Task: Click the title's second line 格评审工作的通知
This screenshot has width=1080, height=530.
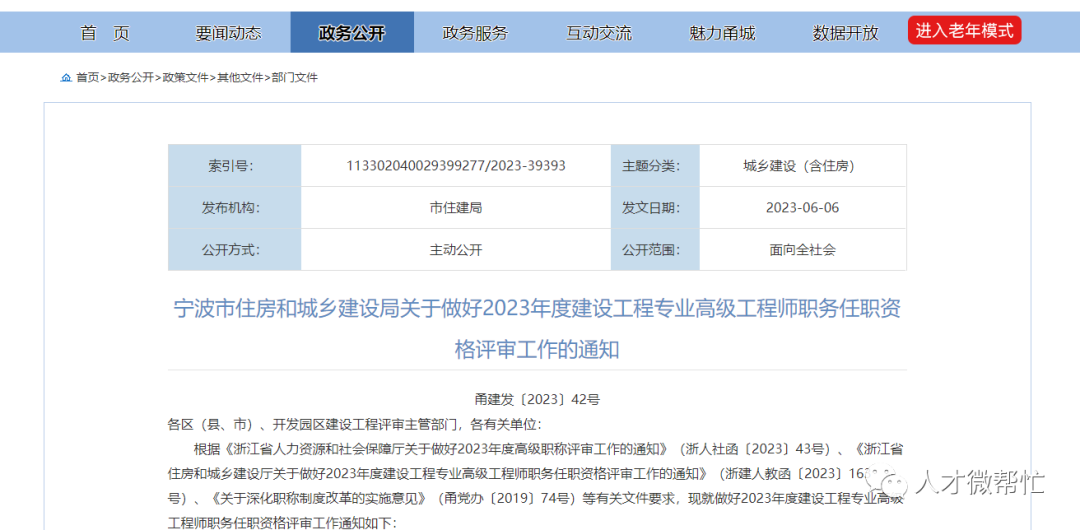Action: click(x=537, y=349)
